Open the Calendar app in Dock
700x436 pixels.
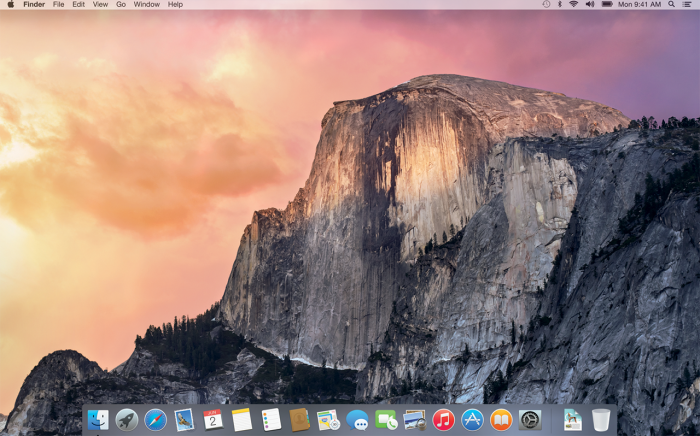point(213,420)
